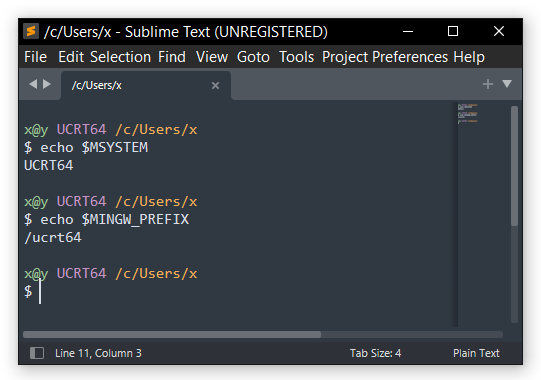Click the minimap code preview
The width and height of the screenshot is (541, 380).
click(468, 113)
